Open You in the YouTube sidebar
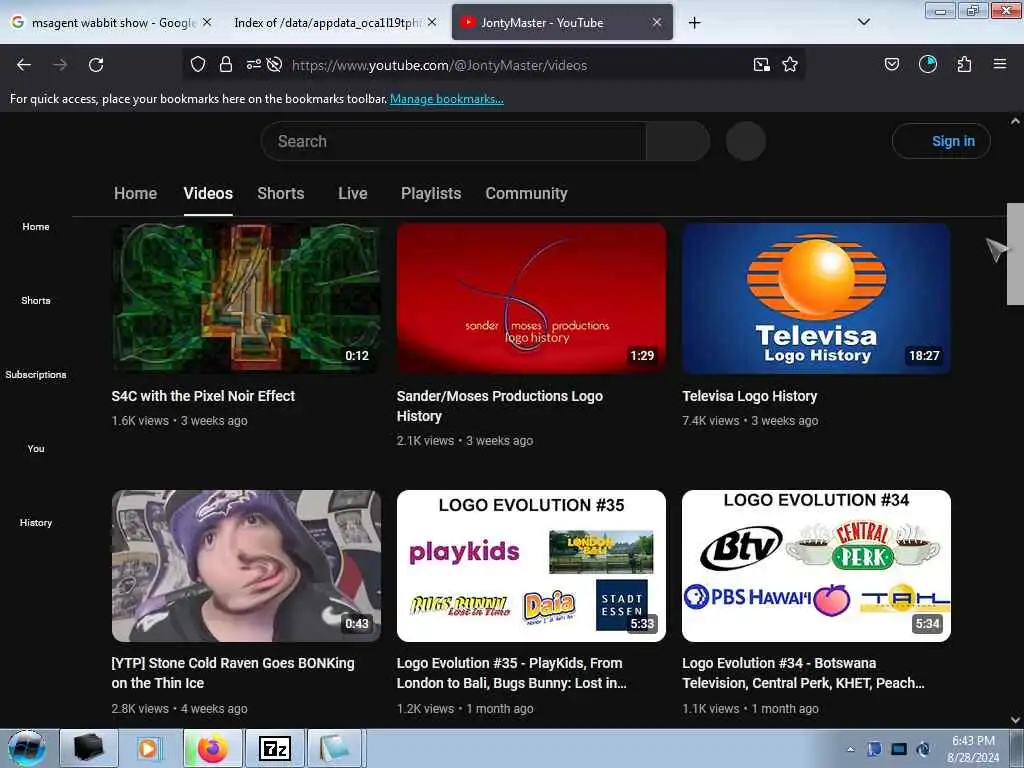The width and height of the screenshot is (1024, 768). point(36,449)
